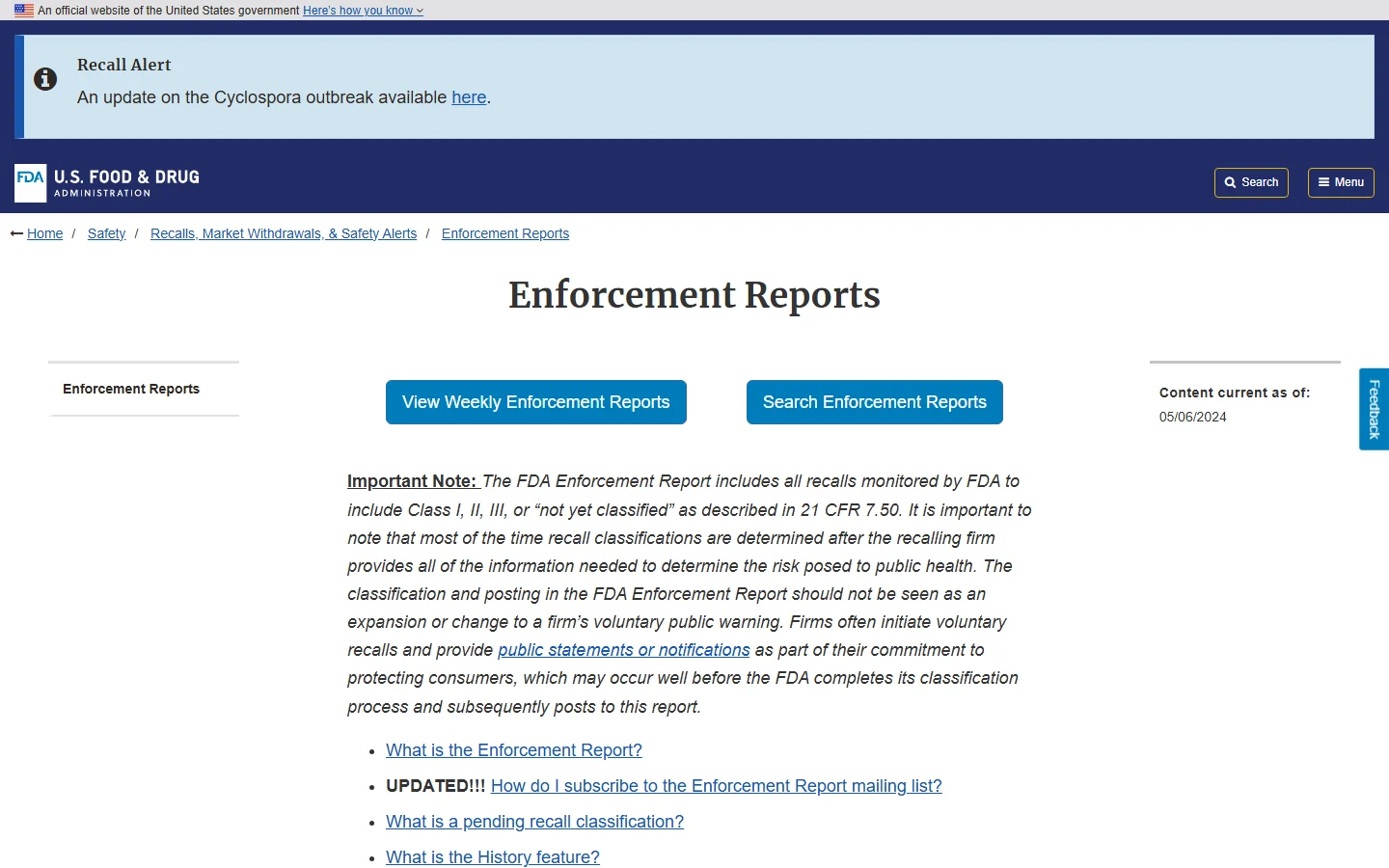1389x868 pixels.
Task: Click the back arrow beside Home breadcrumb
Action: (16, 233)
